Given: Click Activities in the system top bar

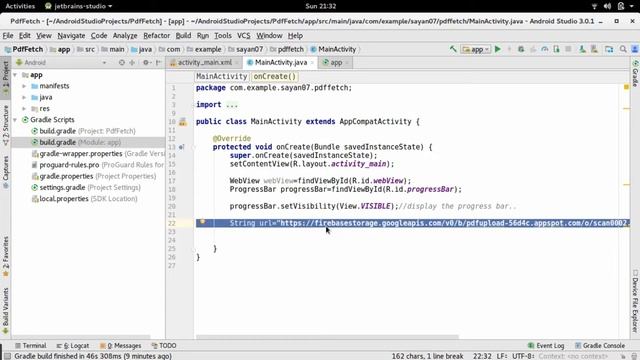Looking at the screenshot, I should pyautogui.click(x=20, y=6).
